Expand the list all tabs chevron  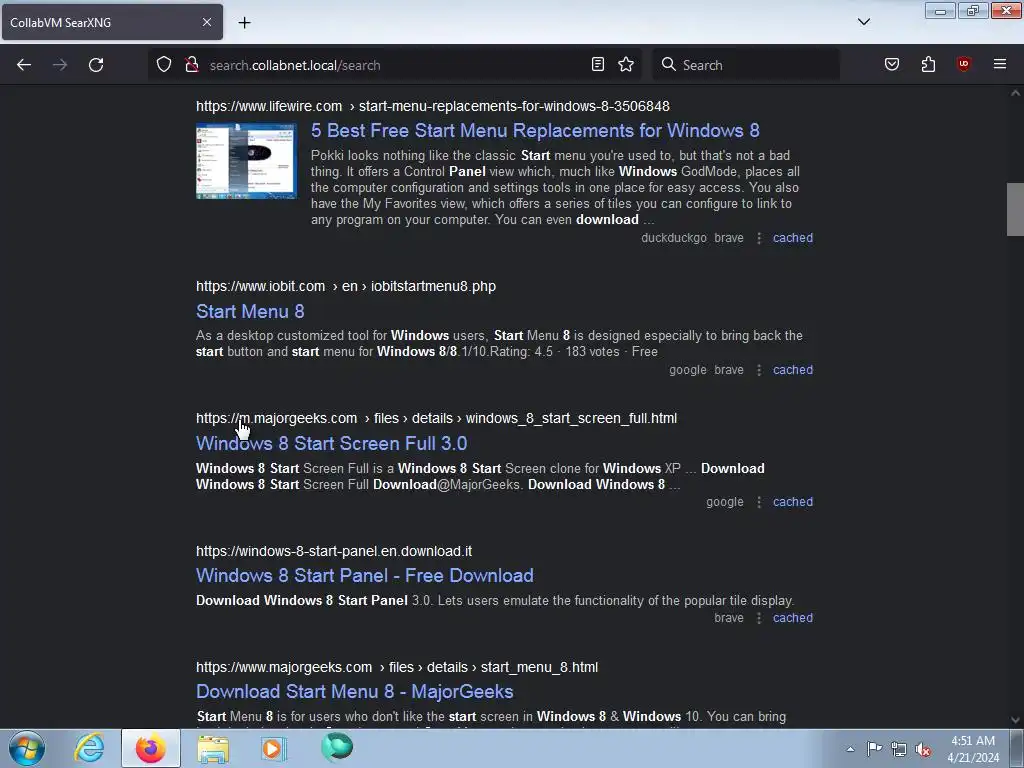pyautogui.click(x=863, y=22)
